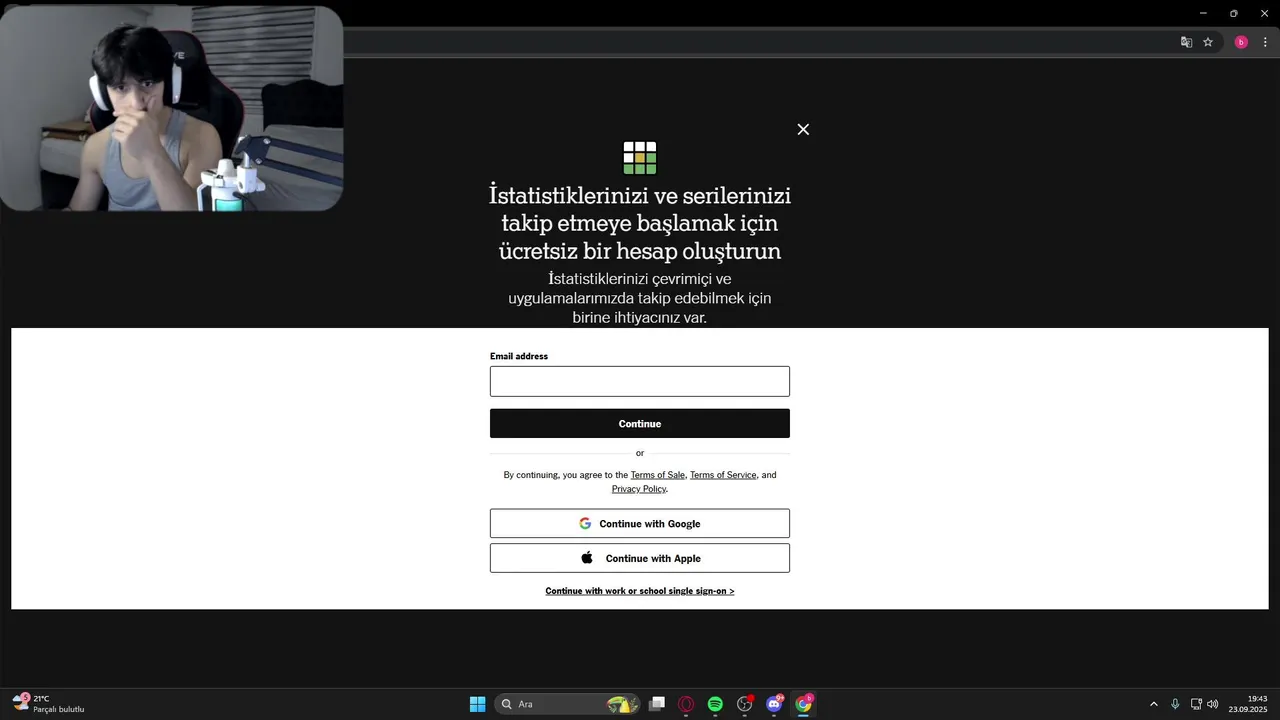Open the translate page icon in address bar
The image size is (1280, 720).
[1186, 42]
